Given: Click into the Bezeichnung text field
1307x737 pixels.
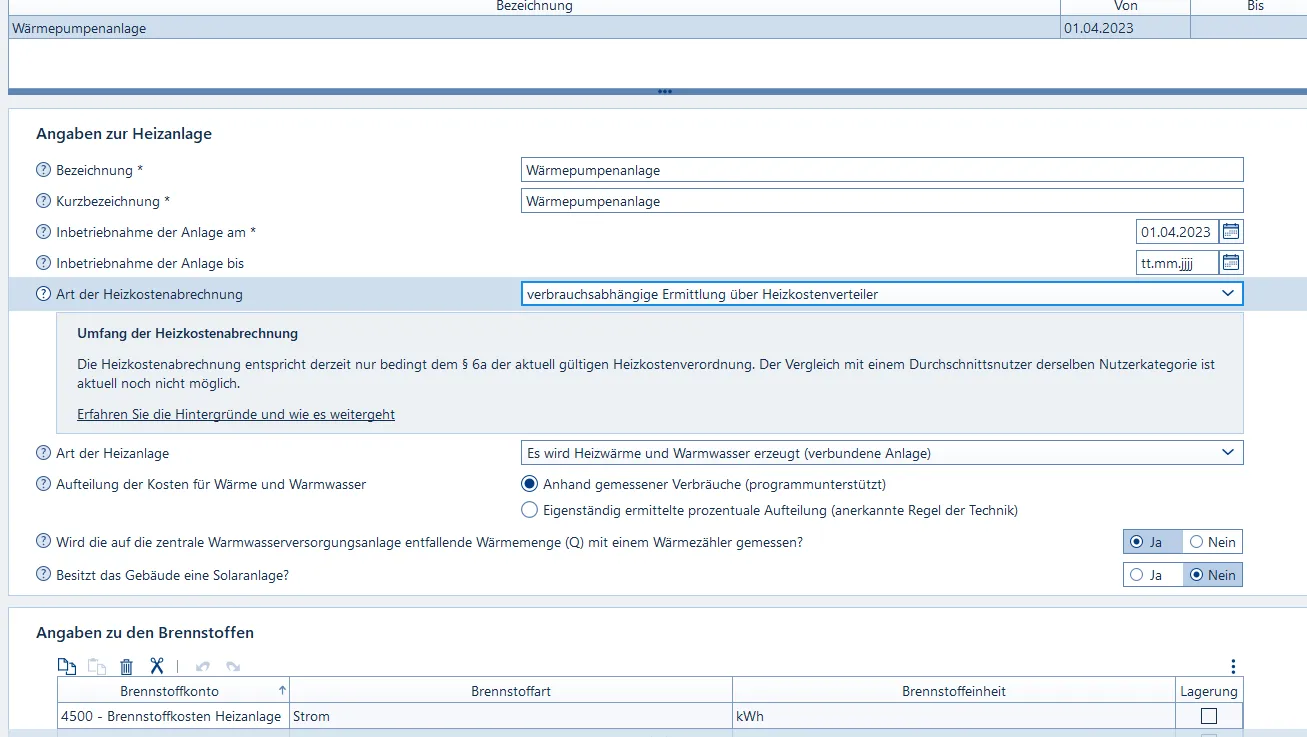Looking at the screenshot, I should (882, 170).
